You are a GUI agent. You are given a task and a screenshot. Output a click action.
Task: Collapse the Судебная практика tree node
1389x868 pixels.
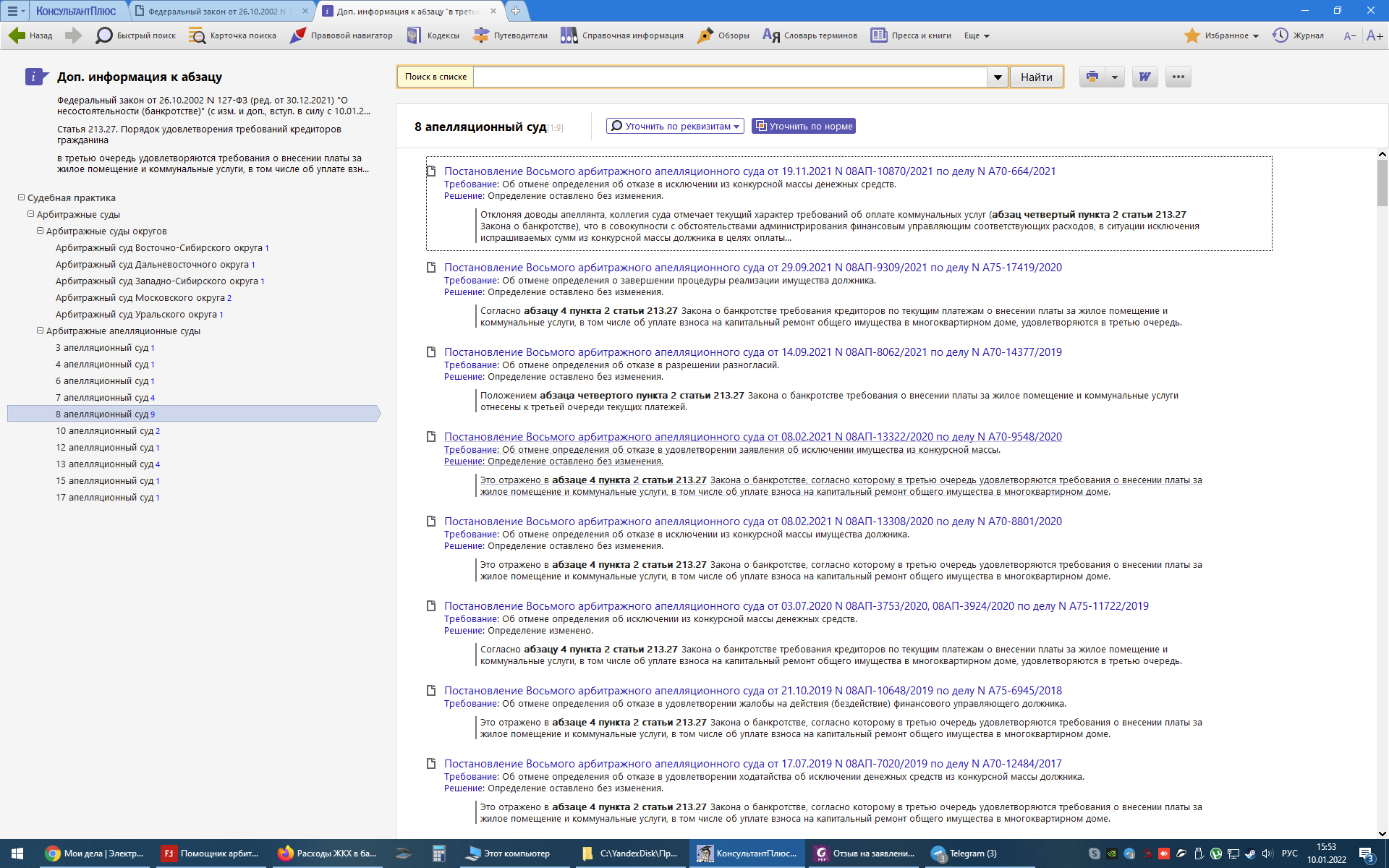click(22, 197)
